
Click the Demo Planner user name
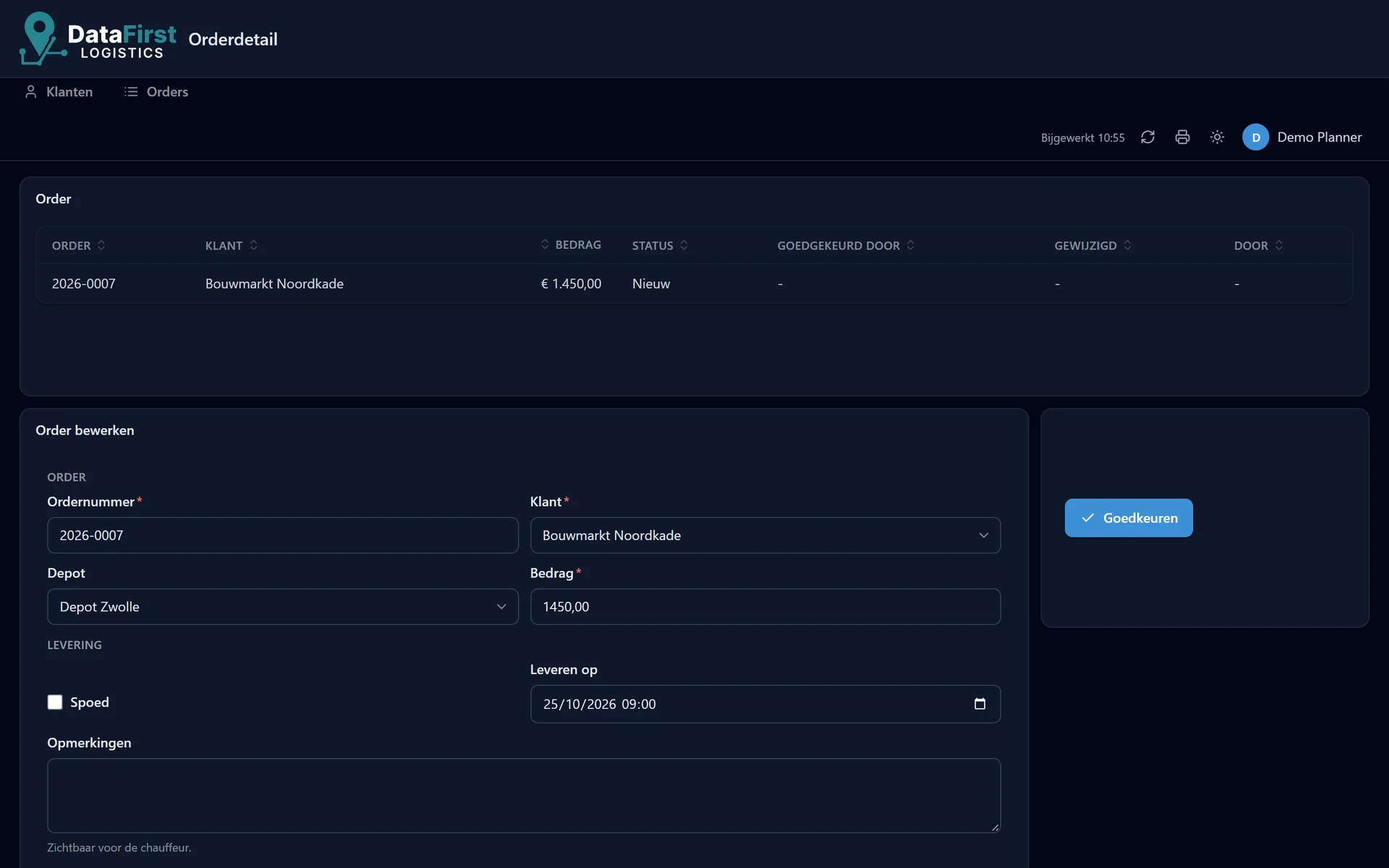1319,137
